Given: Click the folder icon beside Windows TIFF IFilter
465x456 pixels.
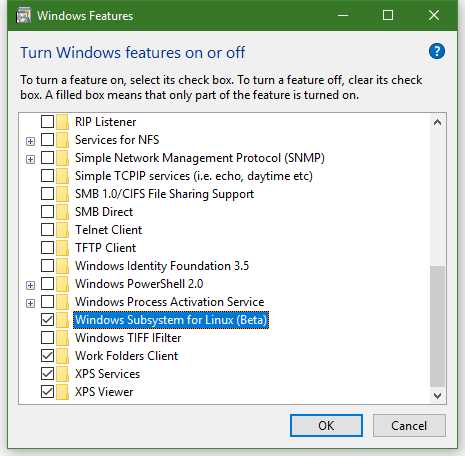Looking at the screenshot, I should pyautogui.click(x=62, y=338).
